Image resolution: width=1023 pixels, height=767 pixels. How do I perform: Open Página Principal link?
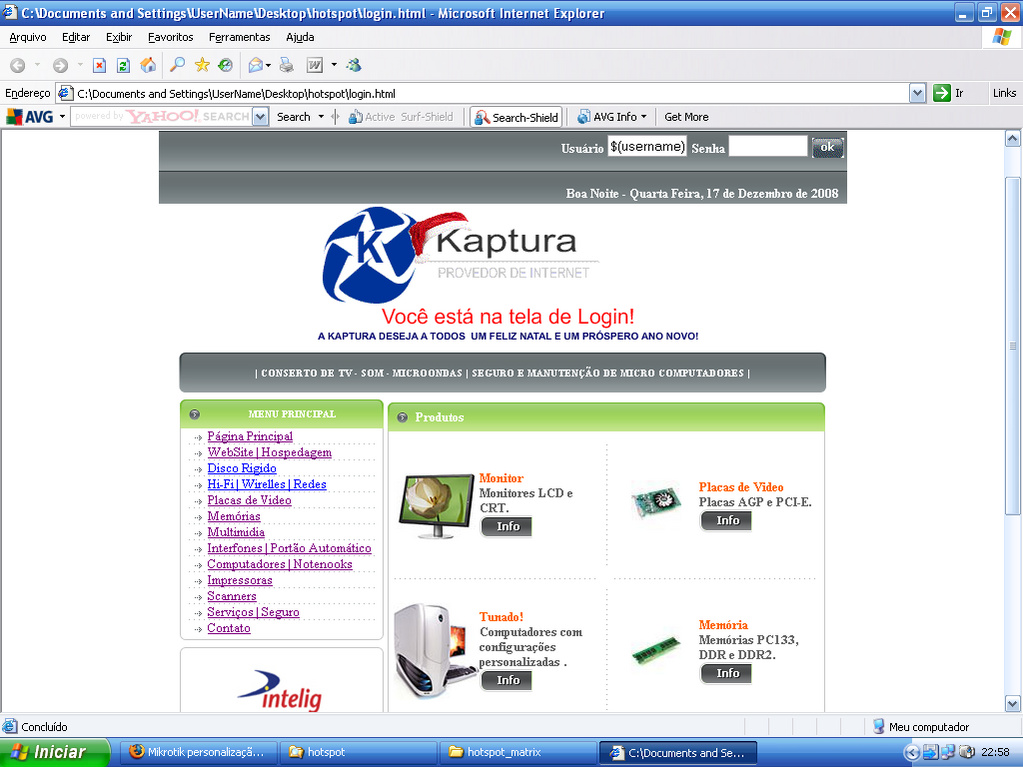250,436
